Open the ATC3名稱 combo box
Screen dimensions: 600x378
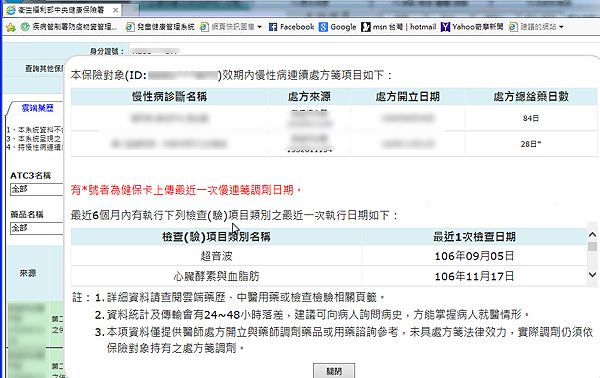point(37,189)
